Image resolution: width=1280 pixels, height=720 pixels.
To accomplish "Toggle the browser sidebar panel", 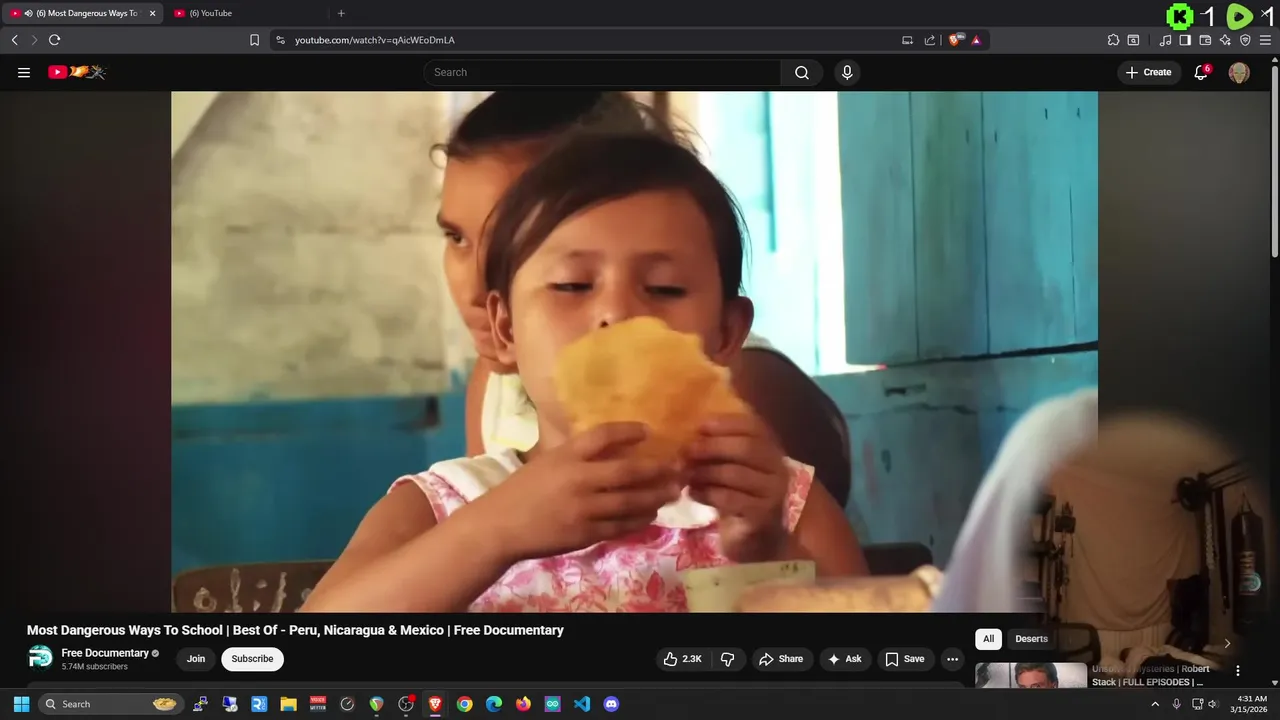I will pyautogui.click(x=1185, y=40).
